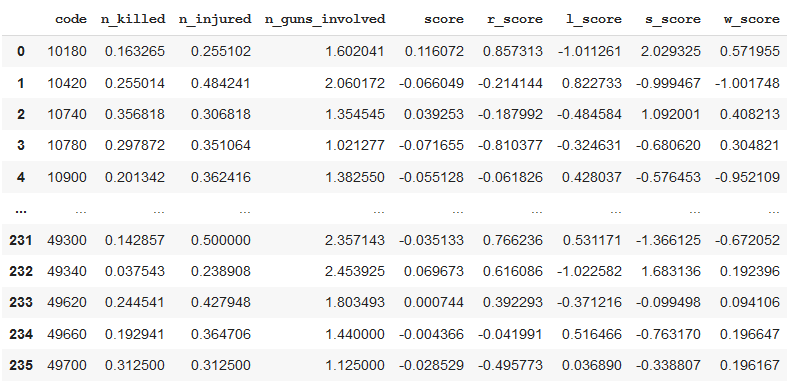Click n_guns_involved value 1.602041

tap(355, 51)
